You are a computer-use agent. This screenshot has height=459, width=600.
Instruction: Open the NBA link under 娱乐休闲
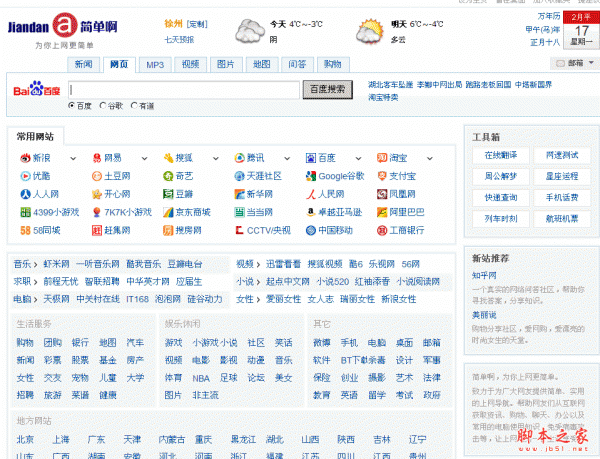click(x=201, y=378)
